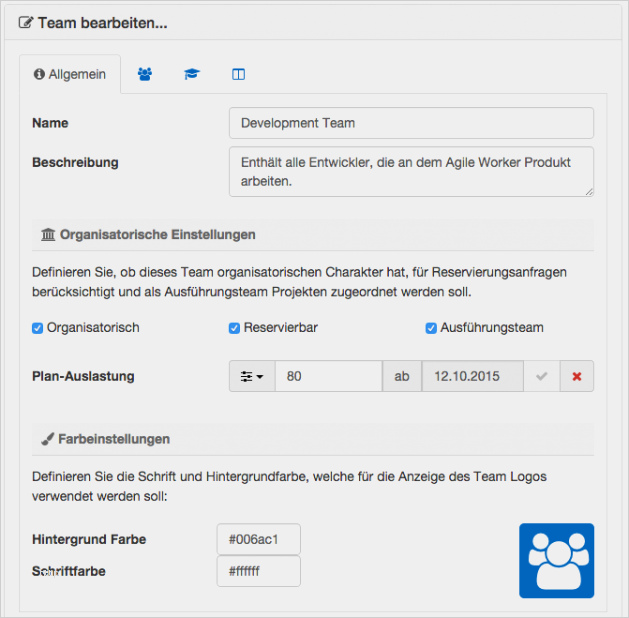629x618 pixels.
Task: Click the Beschreibung label
Action: tap(75, 162)
